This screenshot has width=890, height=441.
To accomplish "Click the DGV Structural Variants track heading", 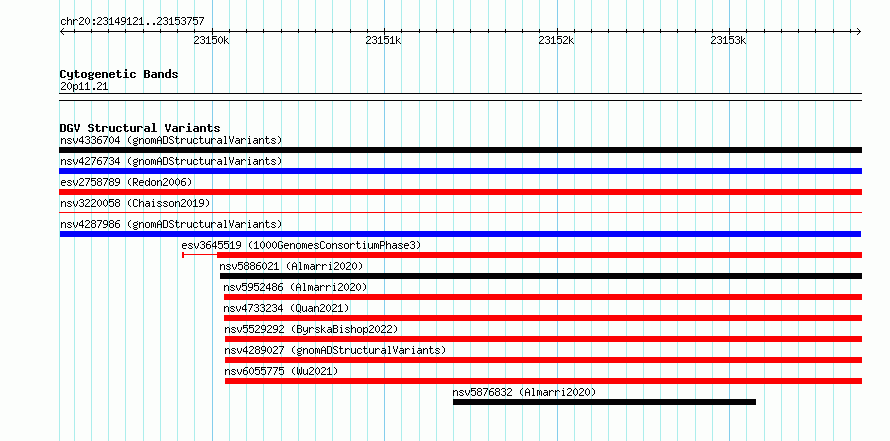I will pyautogui.click(x=140, y=128).
